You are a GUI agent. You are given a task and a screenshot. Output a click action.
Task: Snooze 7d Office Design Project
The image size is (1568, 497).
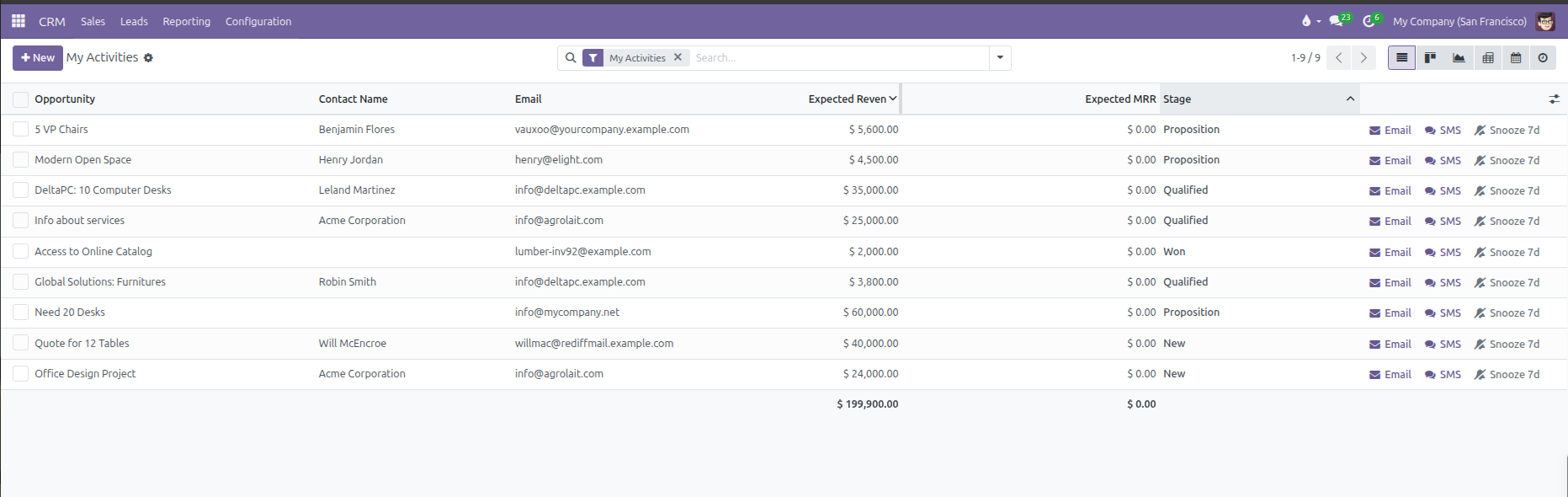(x=1507, y=375)
